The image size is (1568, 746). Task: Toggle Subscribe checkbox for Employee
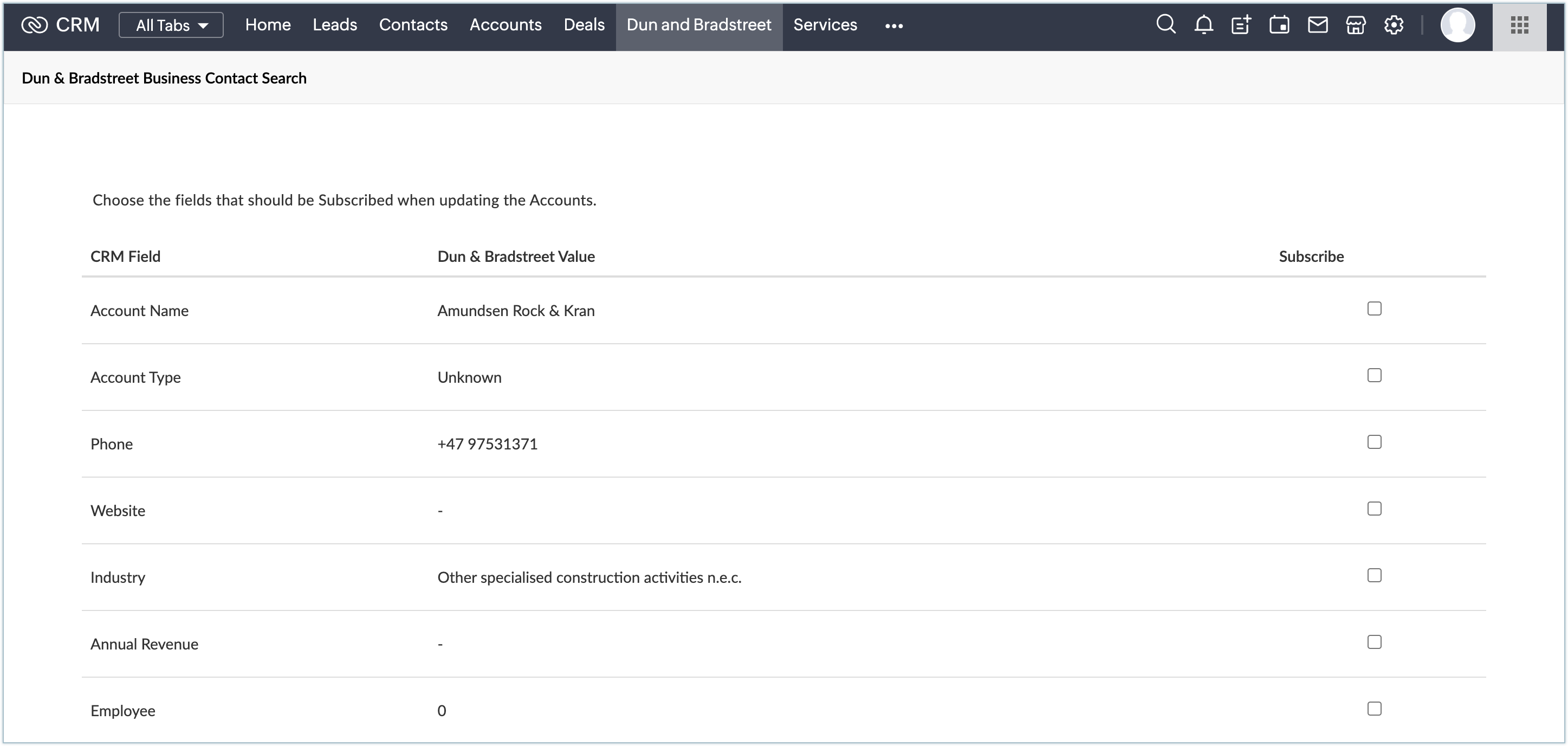(x=1374, y=709)
